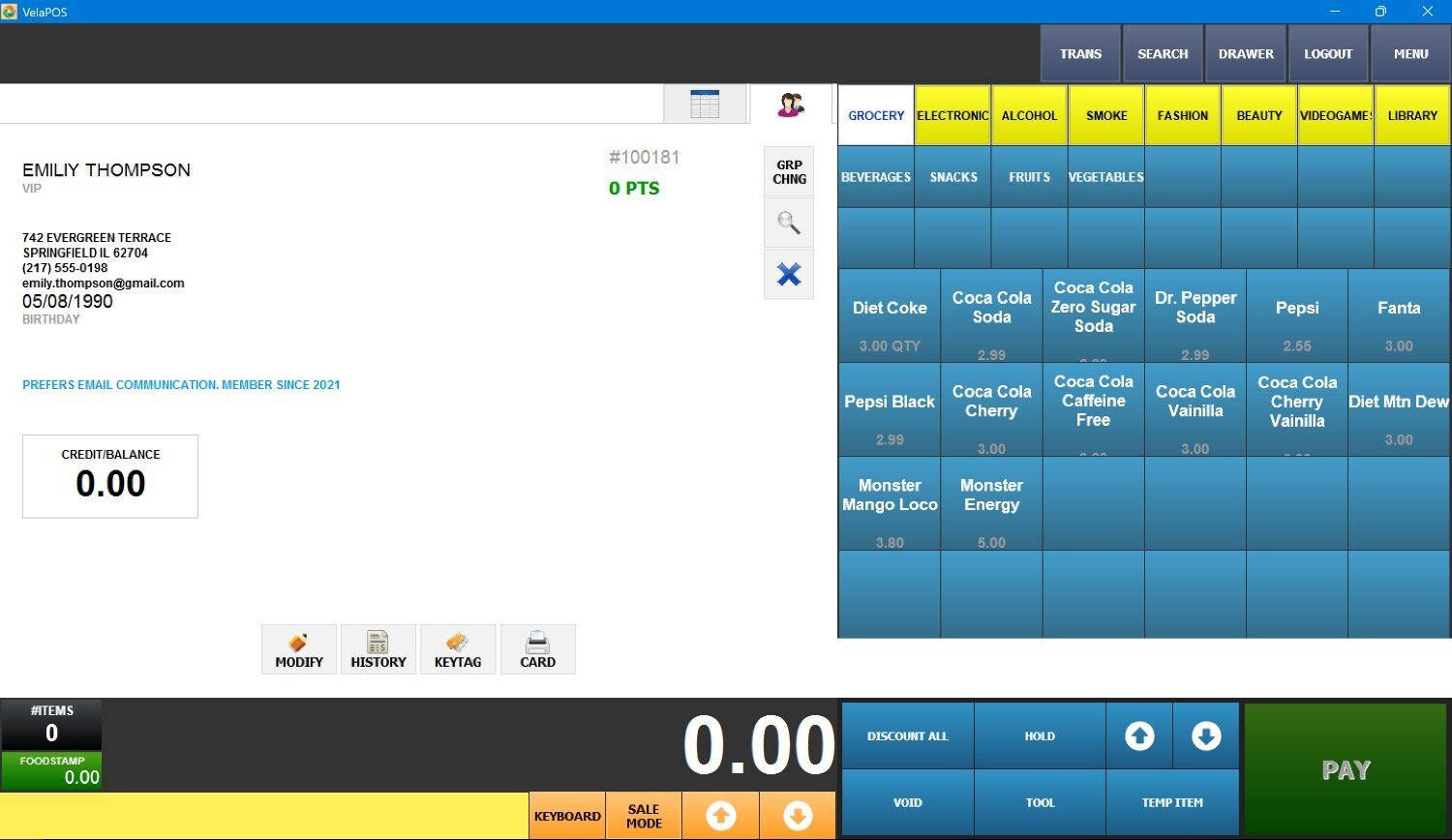Toggle SALE MODE

tap(644, 816)
